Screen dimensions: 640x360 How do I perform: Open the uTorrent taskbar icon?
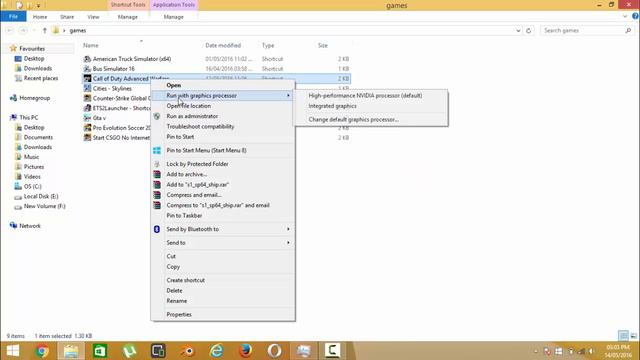pyautogui.click(x=129, y=351)
